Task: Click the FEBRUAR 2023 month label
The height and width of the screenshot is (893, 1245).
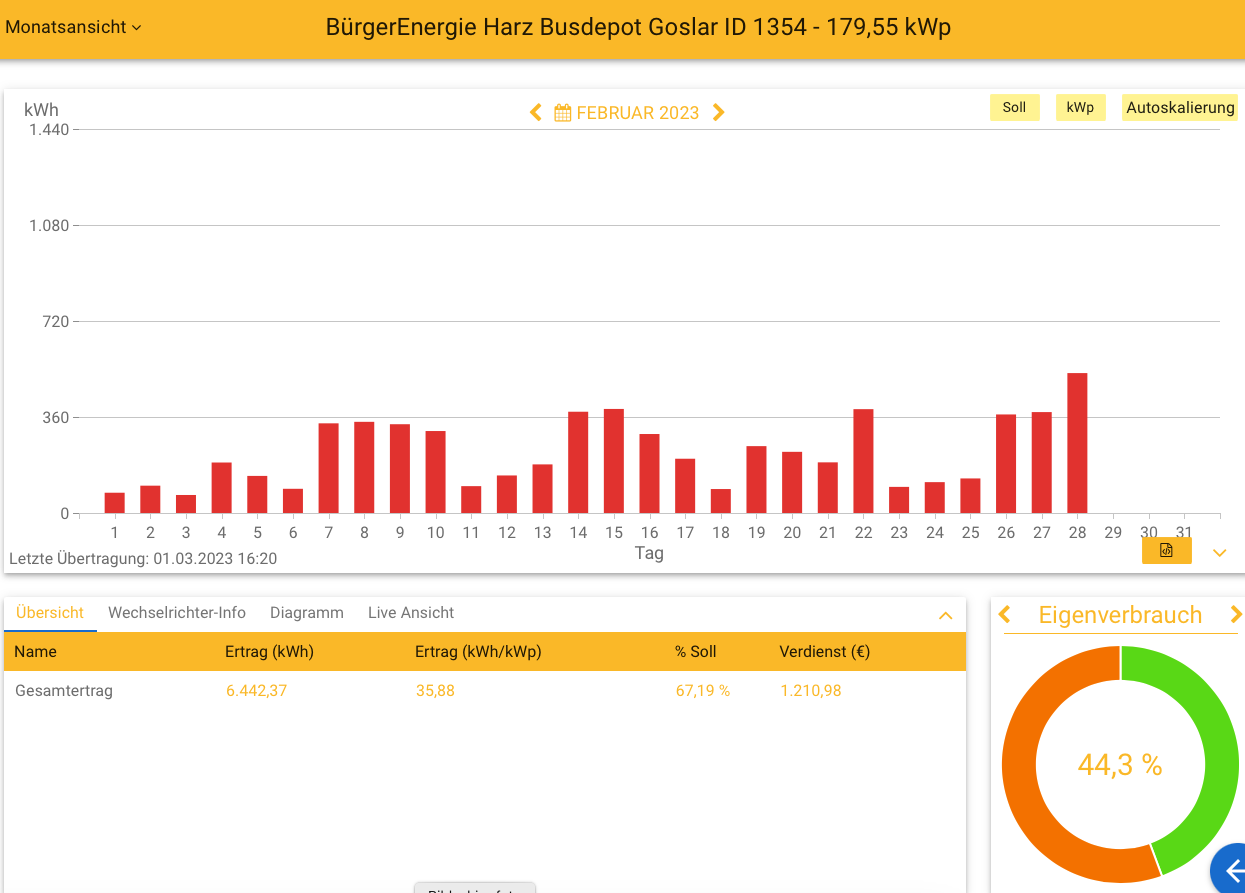Action: pos(637,113)
